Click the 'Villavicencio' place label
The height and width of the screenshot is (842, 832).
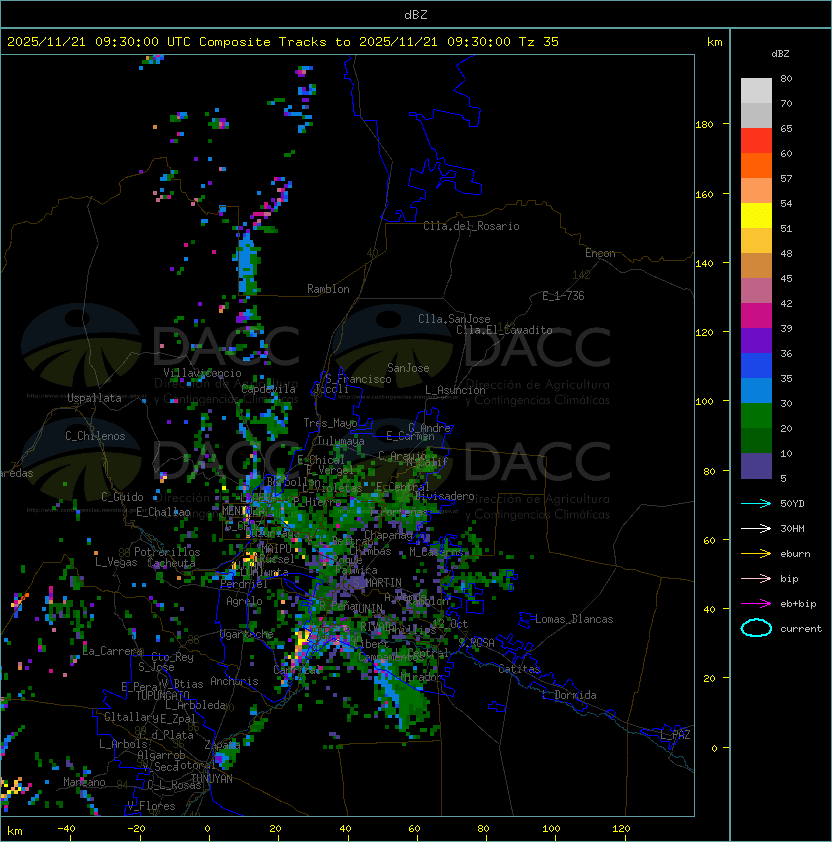(202, 373)
